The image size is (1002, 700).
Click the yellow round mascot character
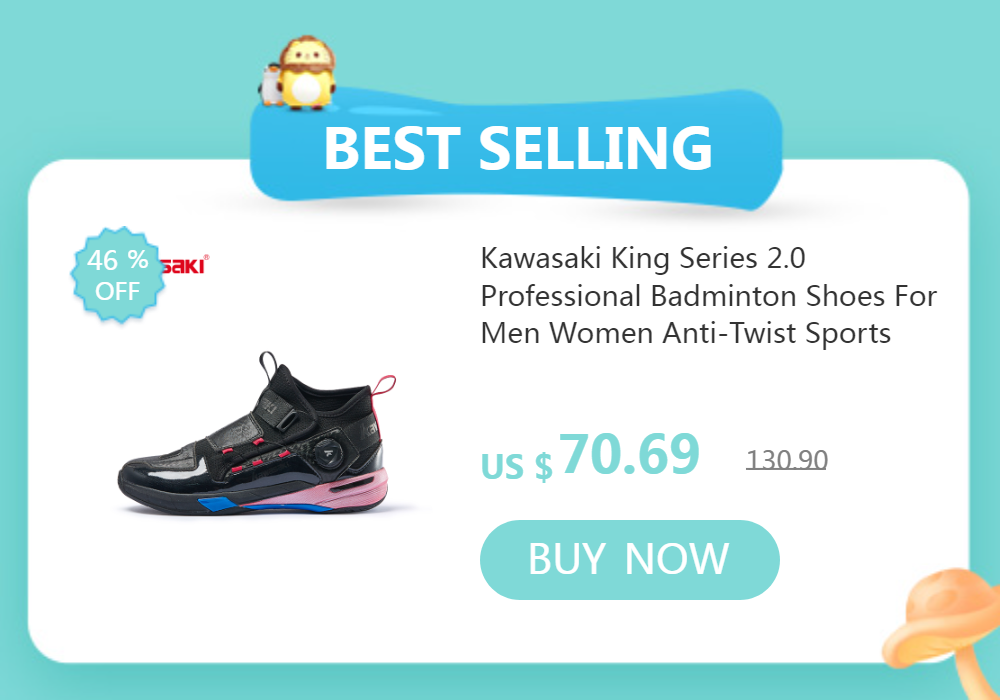308,72
